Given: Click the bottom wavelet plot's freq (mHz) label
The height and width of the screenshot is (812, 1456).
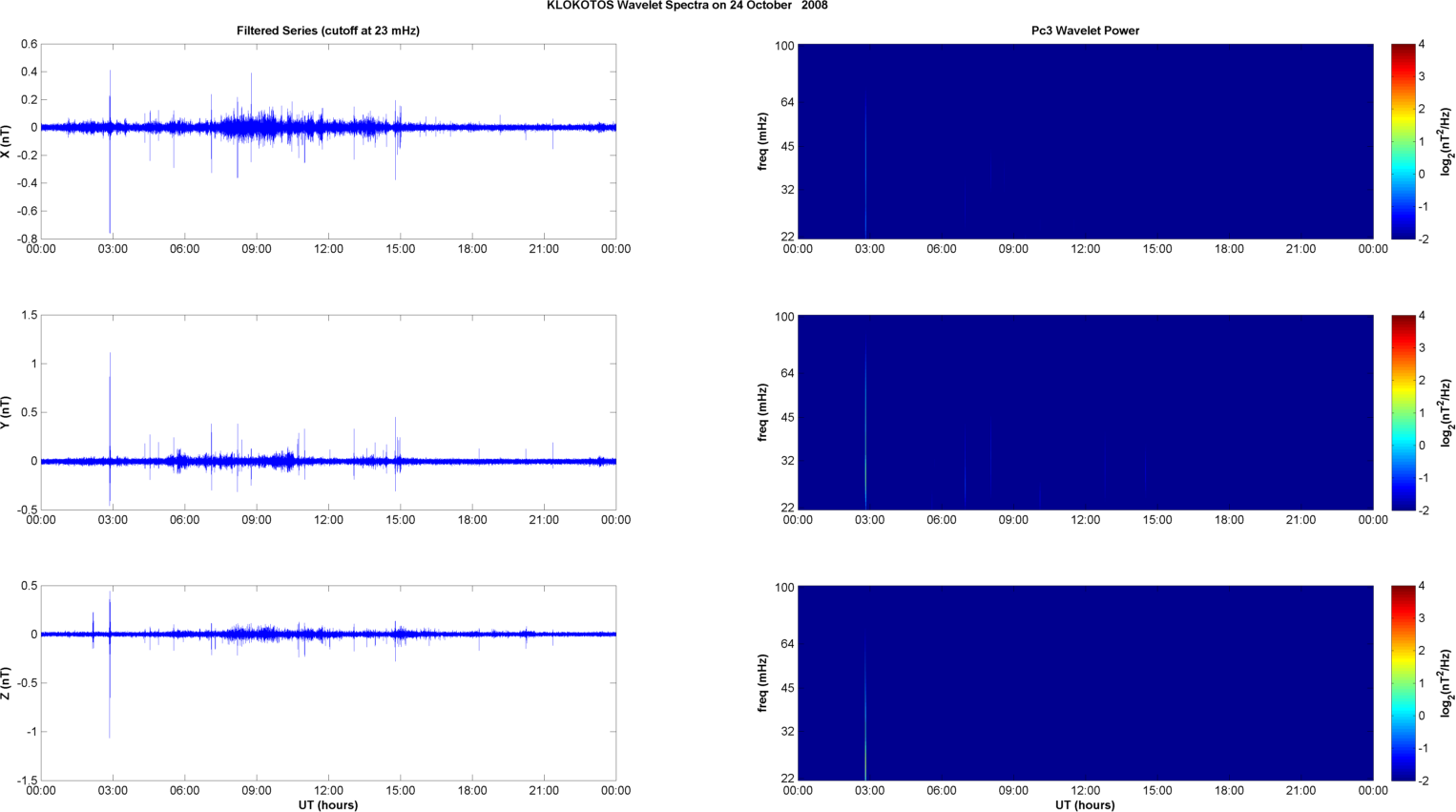Looking at the screenshot, I should pyautogui.click(x=762, y=683).
